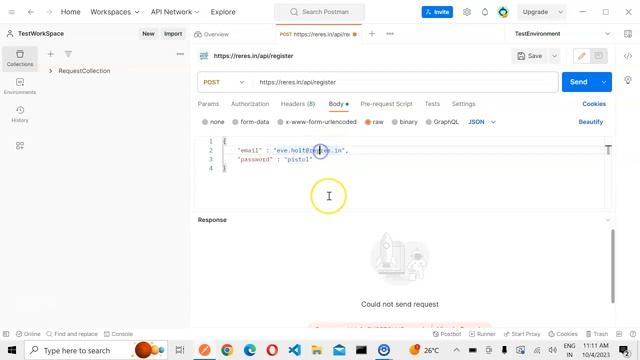Open Postman settings gear icon

click(x=467, y=12)
